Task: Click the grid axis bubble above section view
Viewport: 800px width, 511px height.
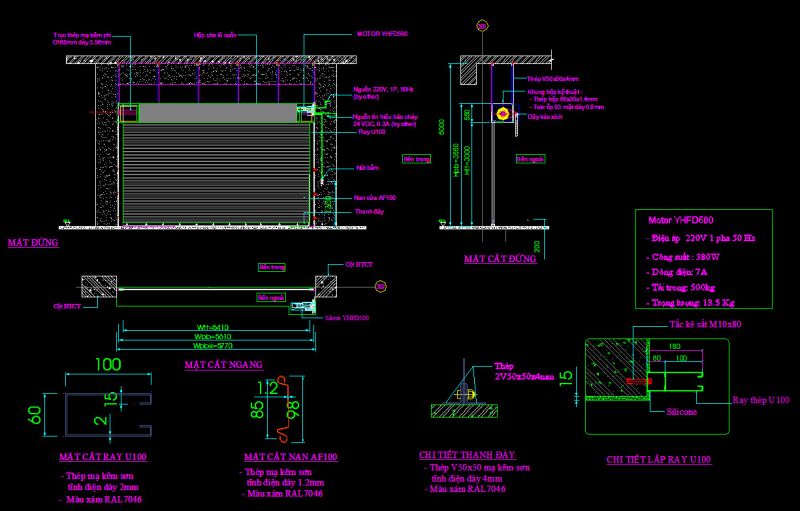Action: [x=482, y=25]
